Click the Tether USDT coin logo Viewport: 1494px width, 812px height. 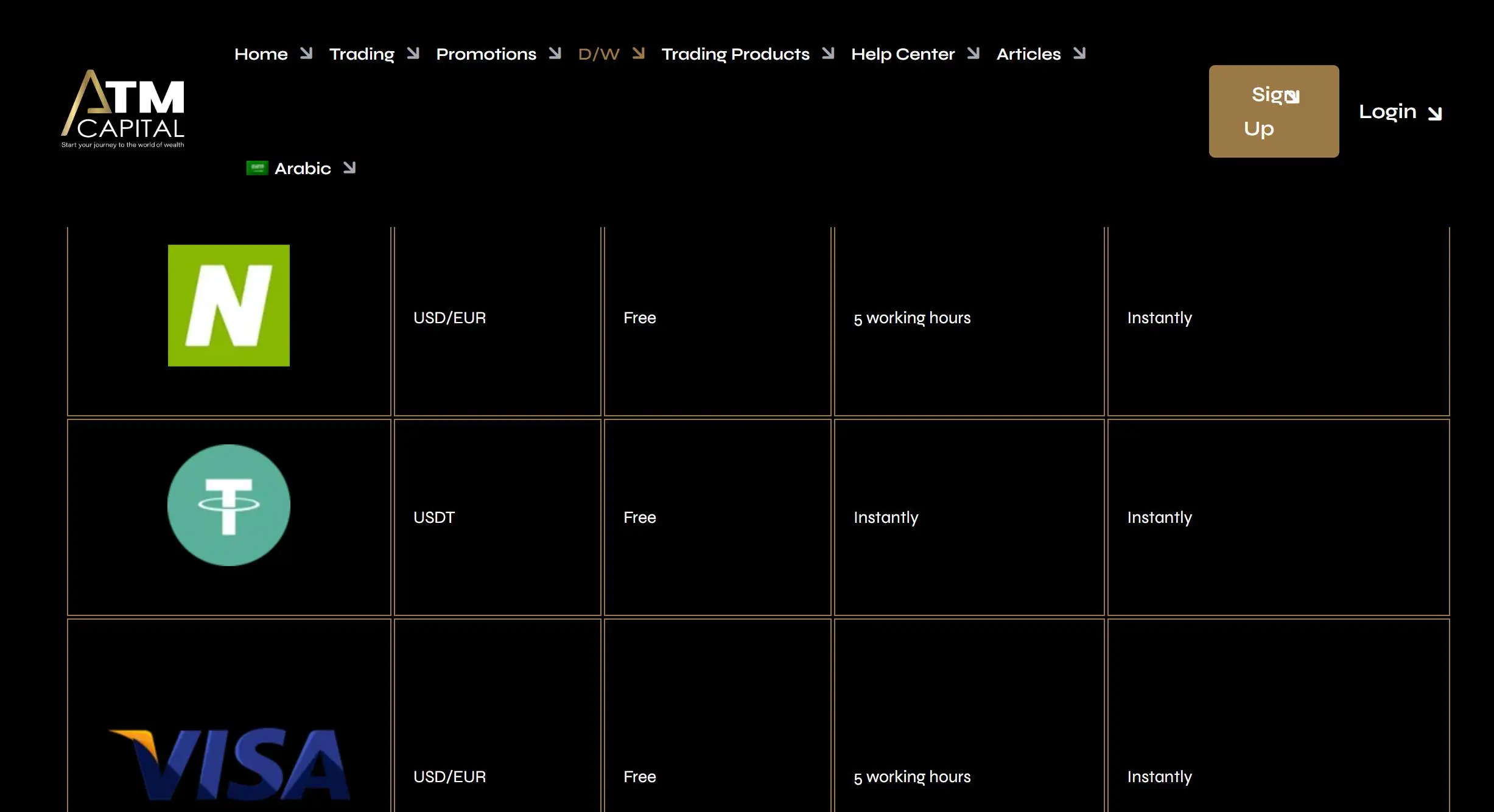pos(229,505)
